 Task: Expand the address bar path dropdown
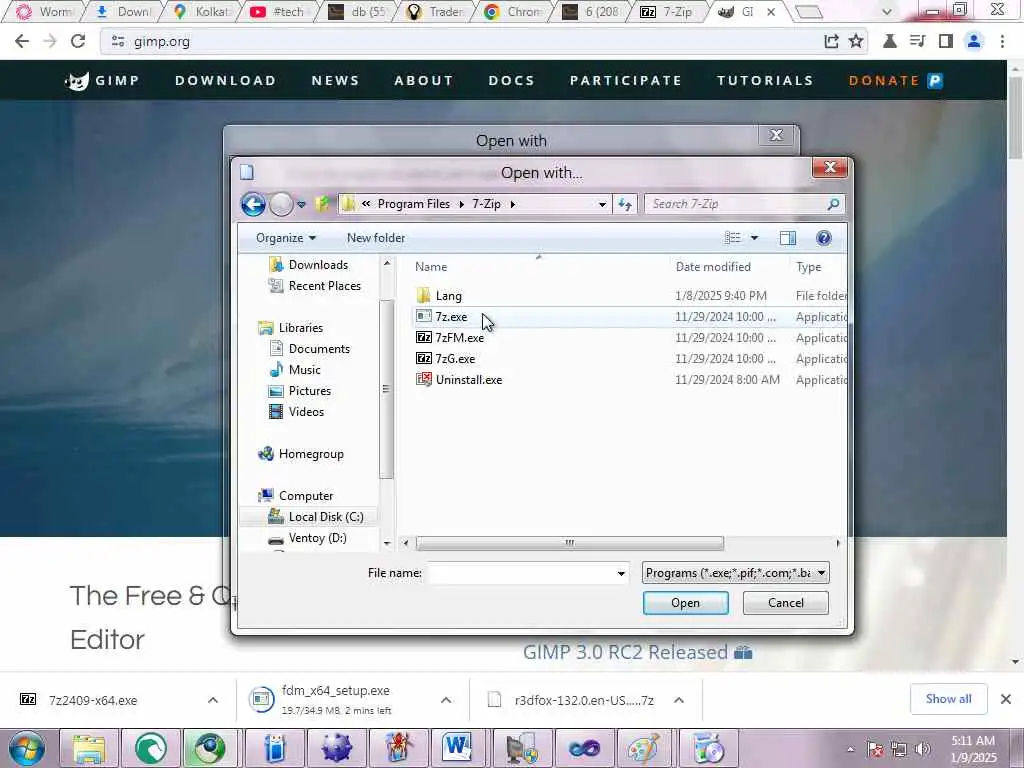point(602,204)
